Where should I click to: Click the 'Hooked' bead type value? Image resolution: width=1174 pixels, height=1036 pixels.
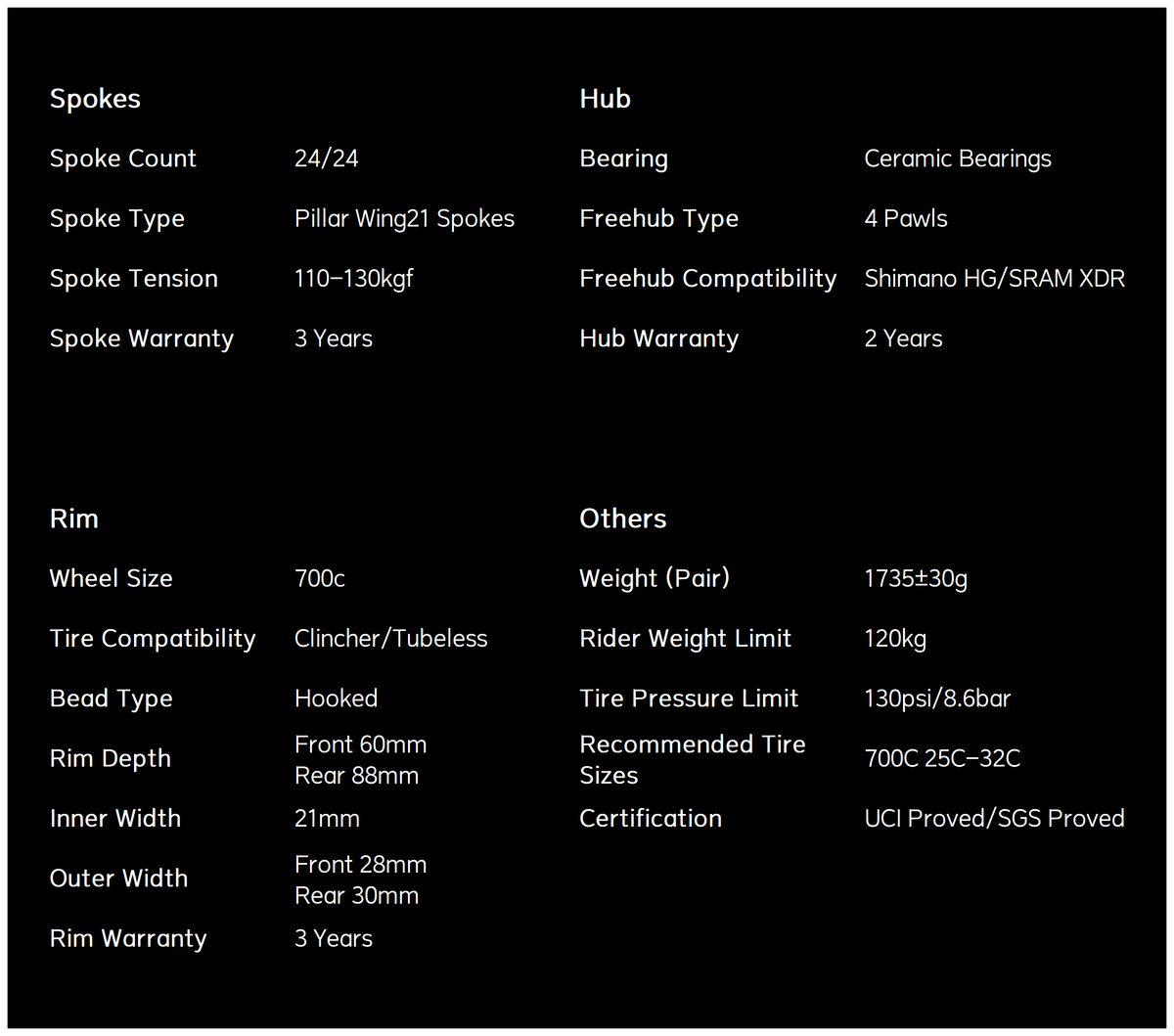click(x=336, y=698)
